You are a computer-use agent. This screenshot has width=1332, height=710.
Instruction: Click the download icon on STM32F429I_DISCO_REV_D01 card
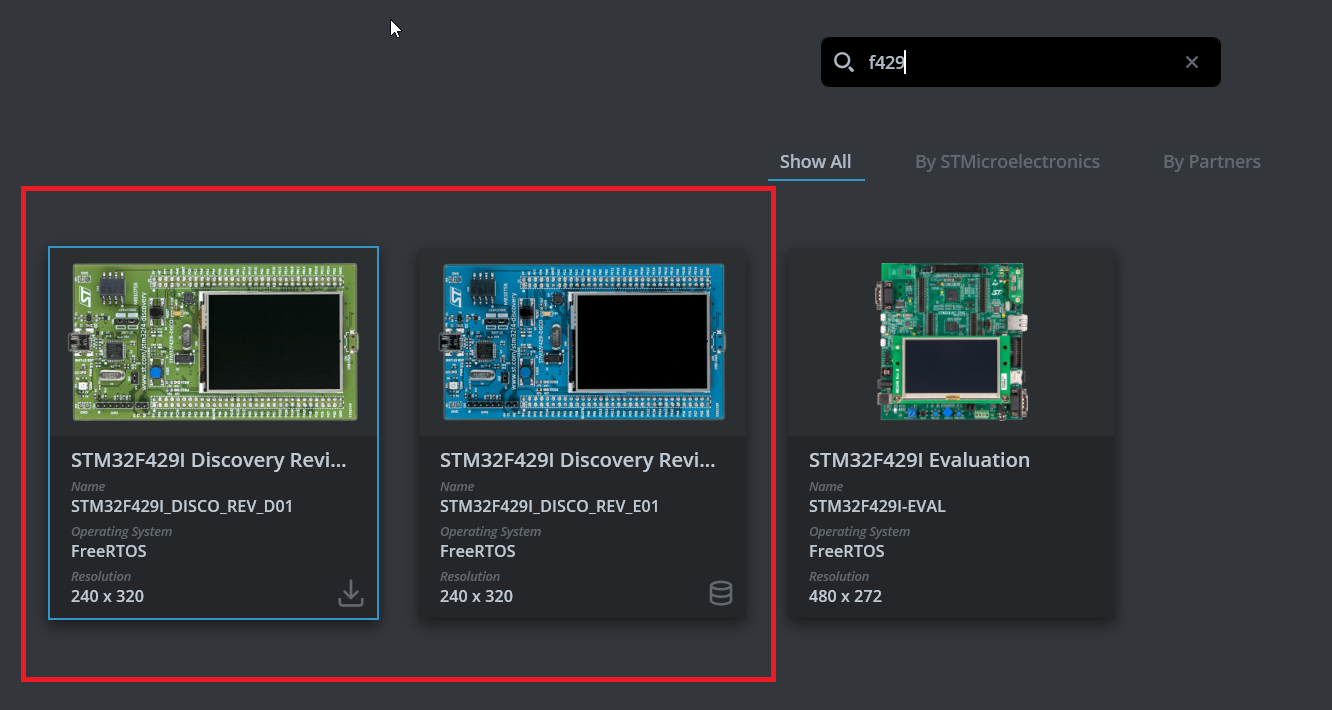[351, 592]
